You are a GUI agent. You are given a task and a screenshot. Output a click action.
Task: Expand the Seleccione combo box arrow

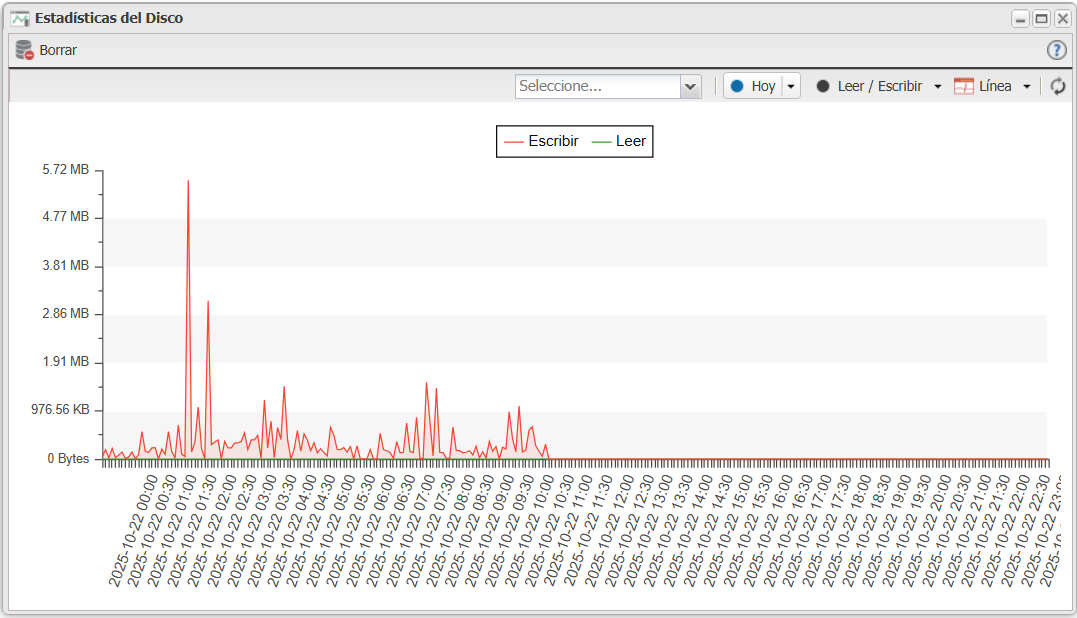coord(690,87)
